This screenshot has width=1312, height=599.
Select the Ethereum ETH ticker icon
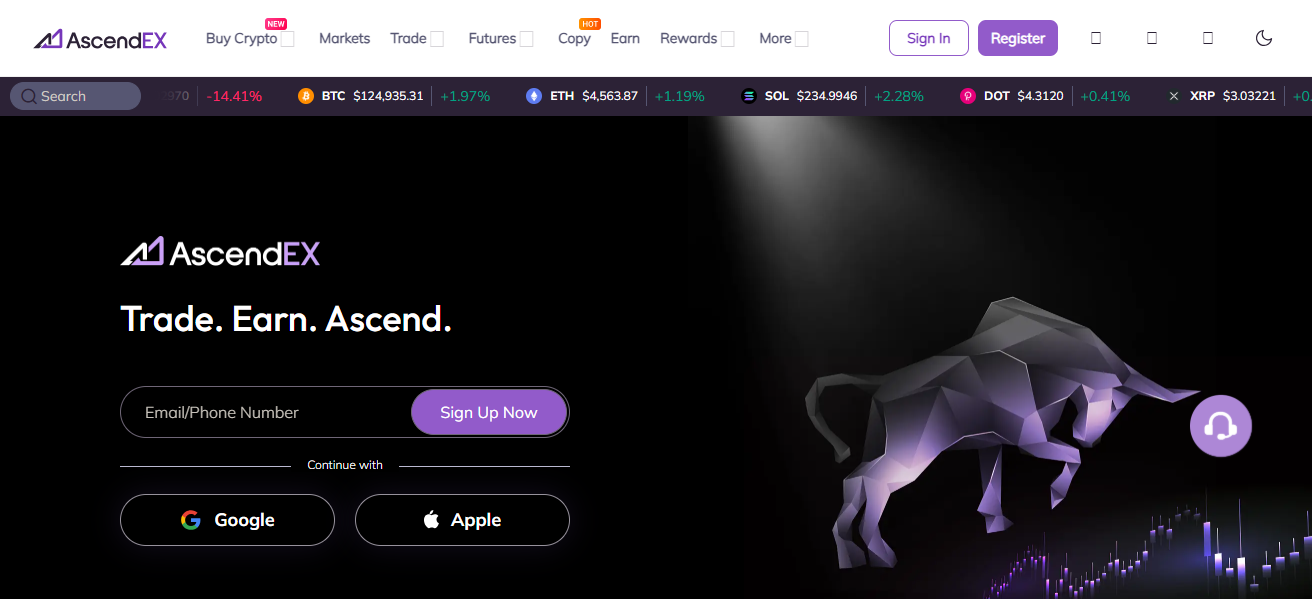tap(534, 96)
